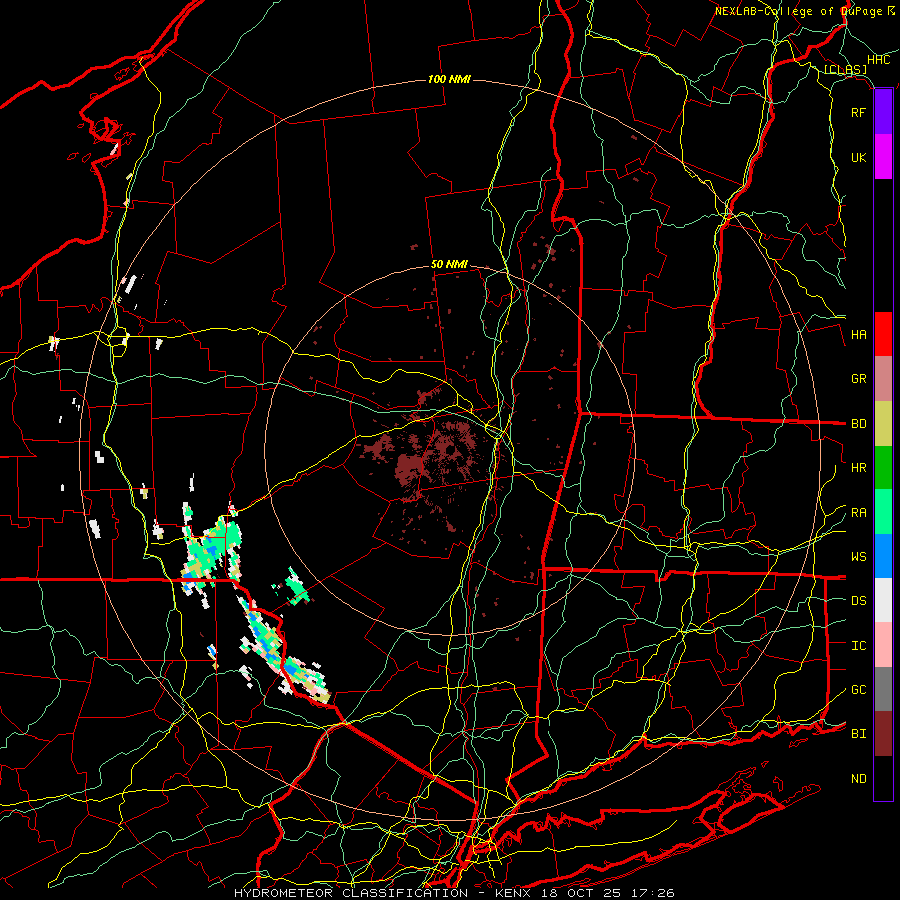The height and width of the screenshot is (900, 900).
Task: Click the NEXLAB-College of DuPage credit text
Action: coord(798,11)
